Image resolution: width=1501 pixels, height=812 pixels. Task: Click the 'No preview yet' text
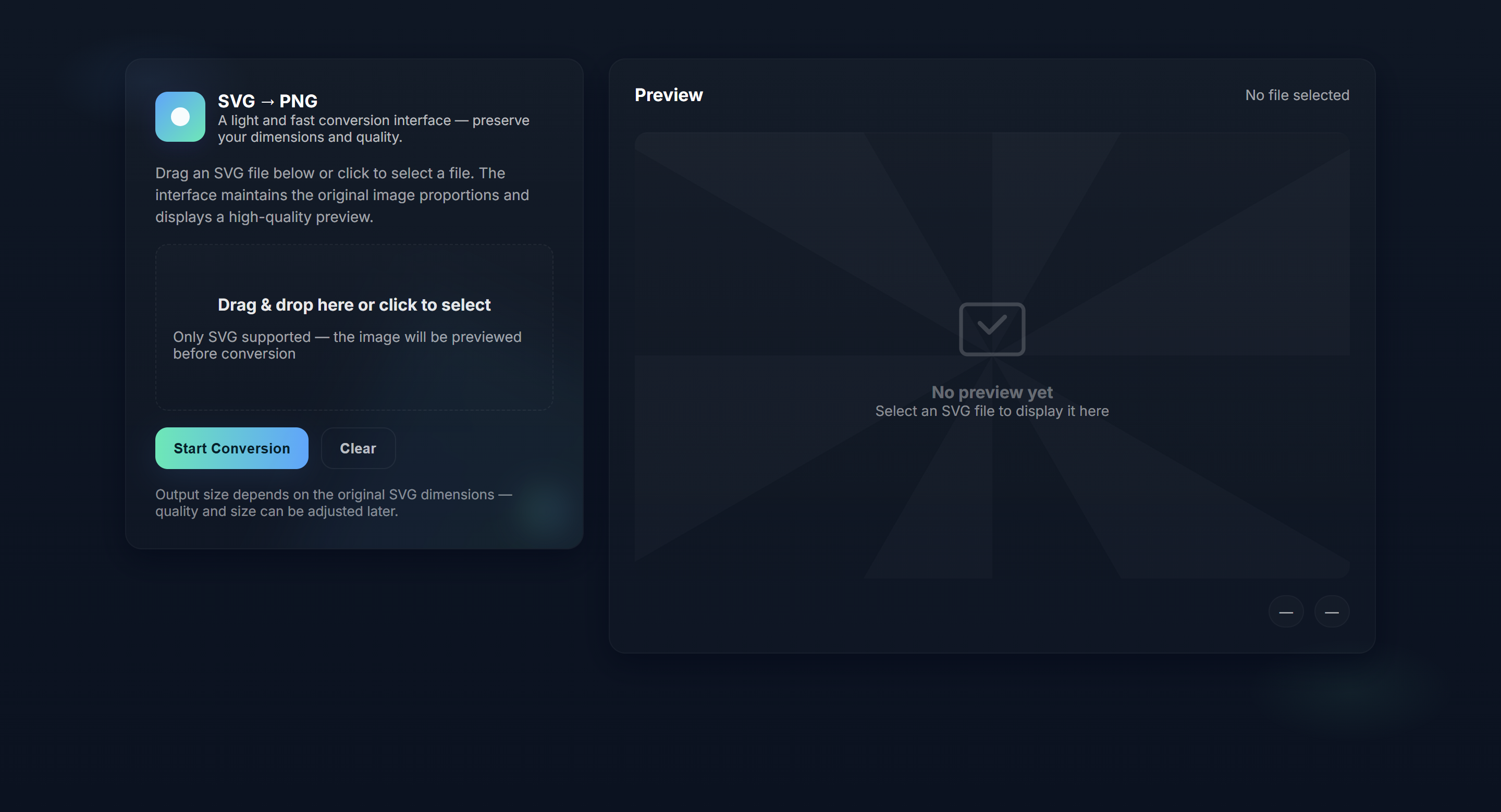click(x=992, y=392)
